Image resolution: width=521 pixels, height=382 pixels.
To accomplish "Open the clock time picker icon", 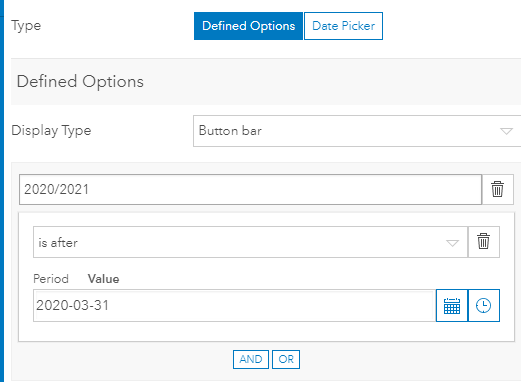I will (x=484, y=306).
